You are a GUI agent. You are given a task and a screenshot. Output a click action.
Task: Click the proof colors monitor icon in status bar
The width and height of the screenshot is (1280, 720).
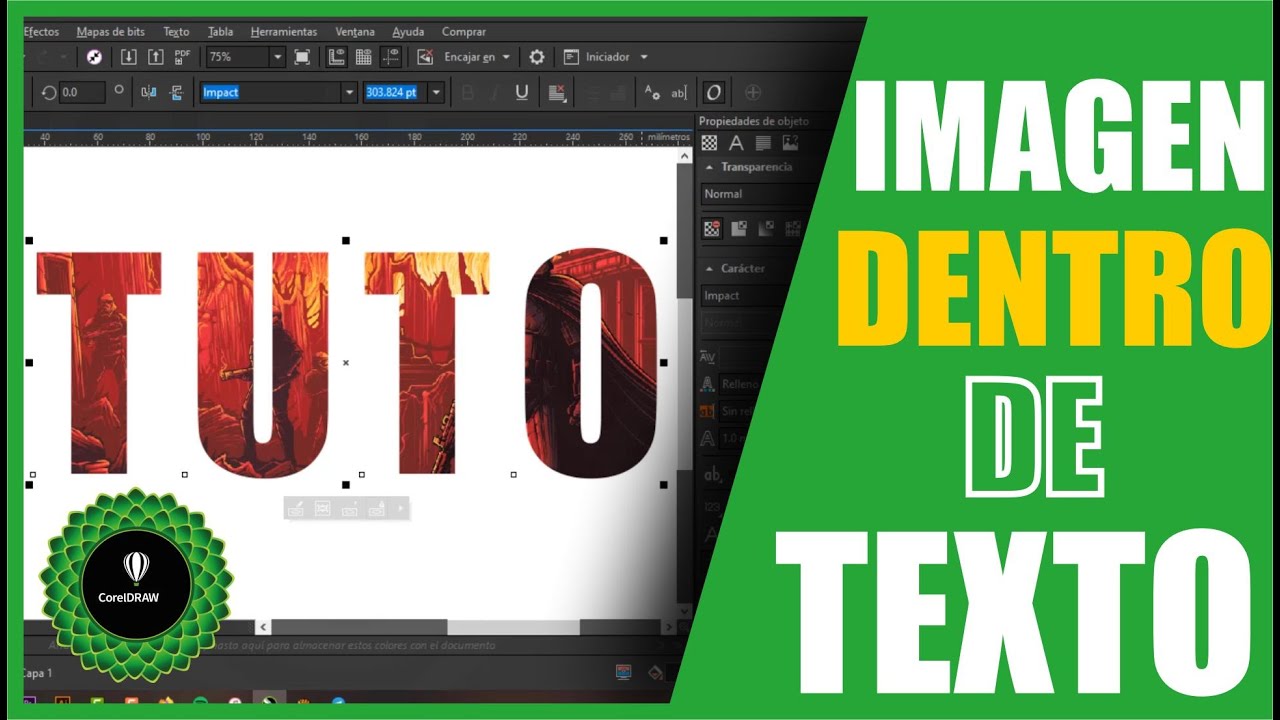point(623,673)
